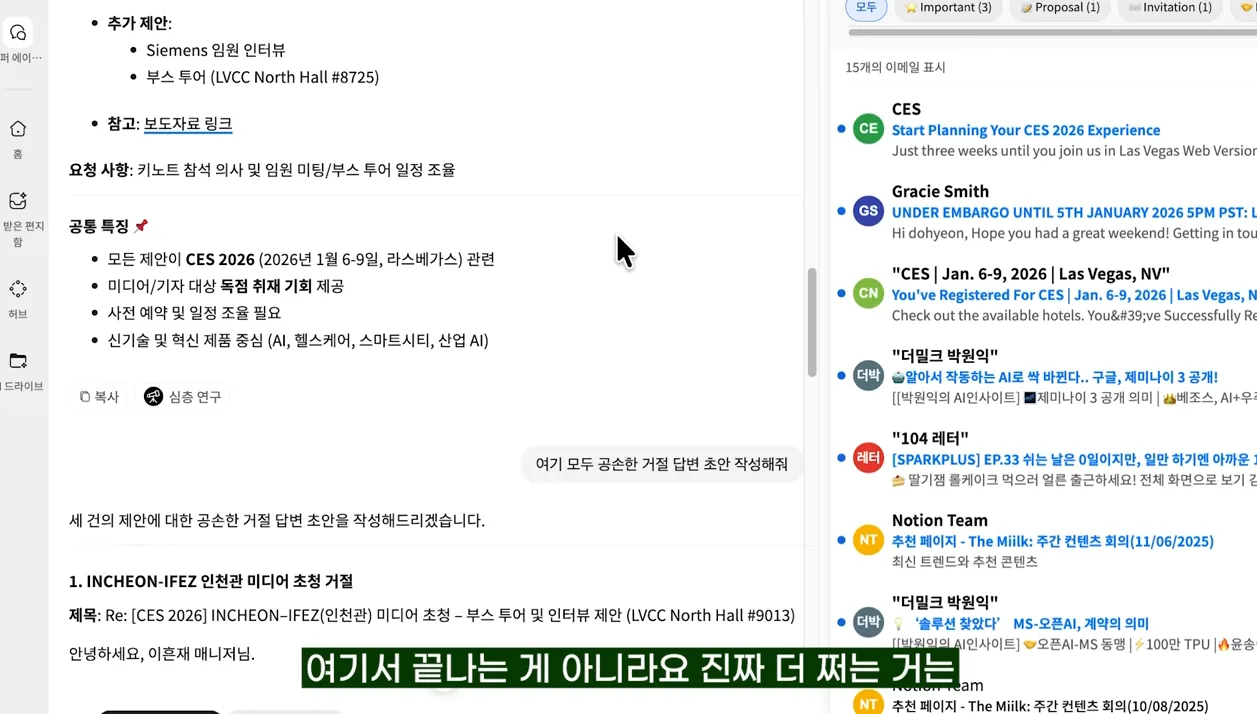
Task: Open CES avatar 'CE' sender icon
Action: pyautogui.click(x=868, y=129)
